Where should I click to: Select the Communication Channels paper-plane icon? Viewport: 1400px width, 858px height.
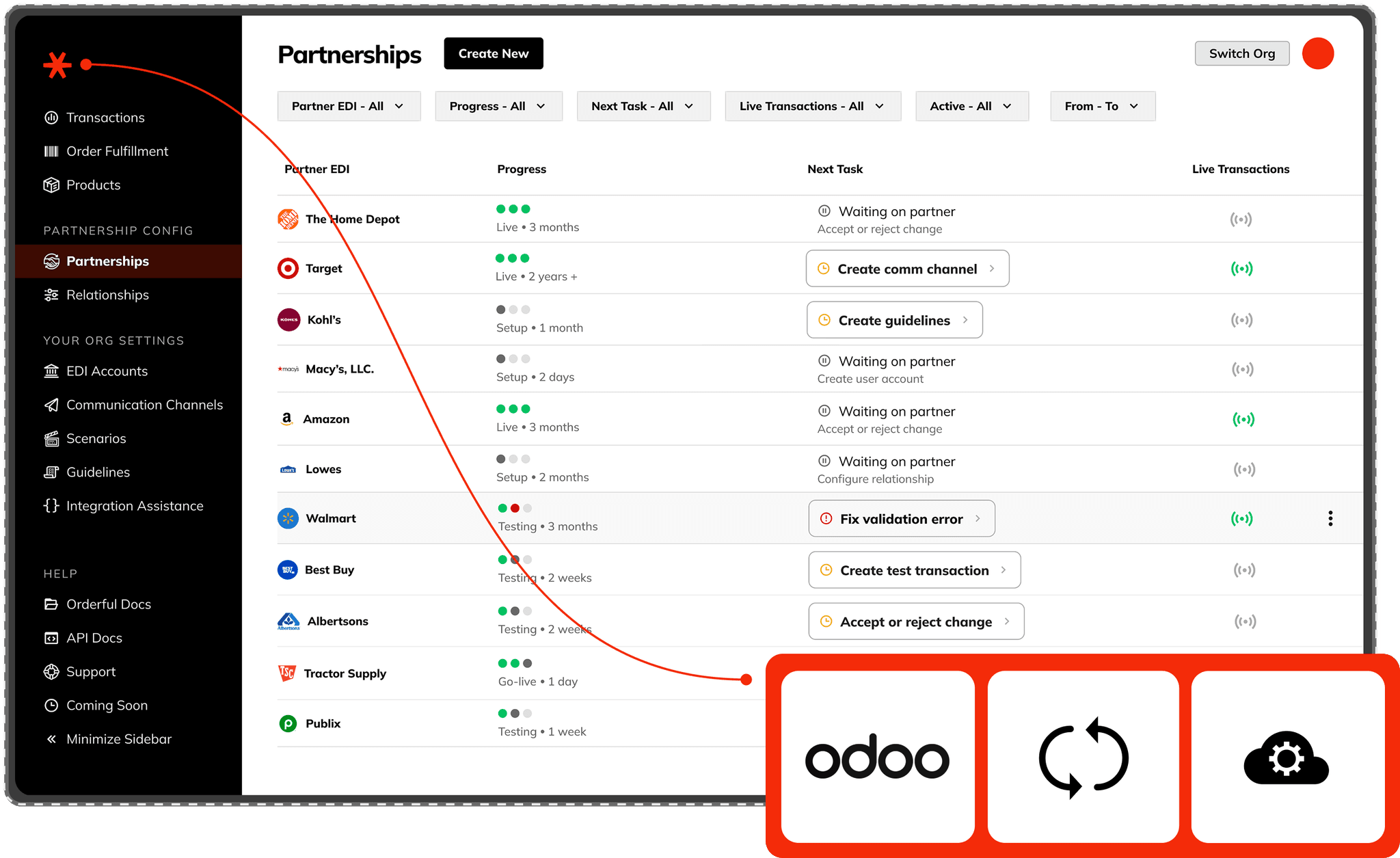pos(51,405)
